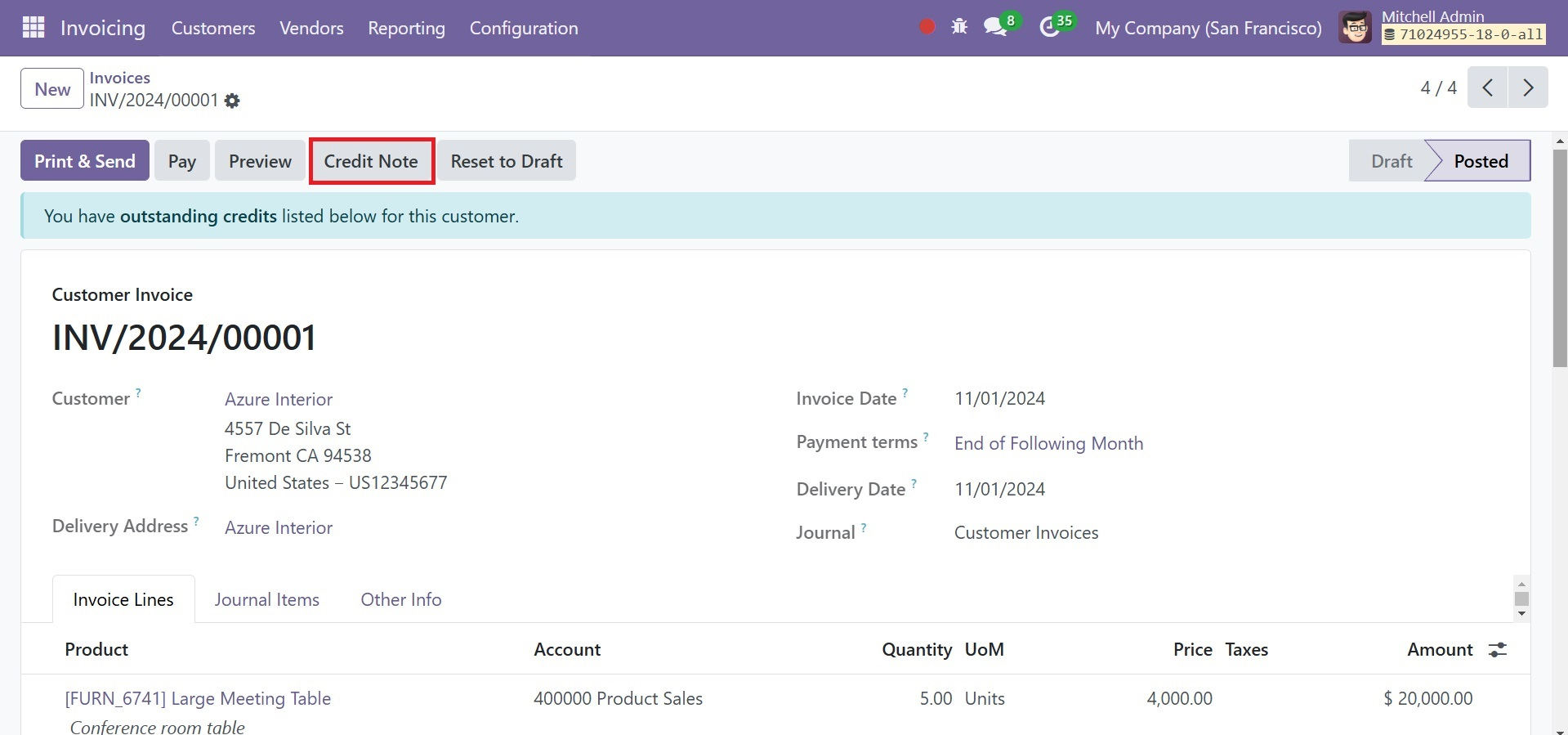Image resolution: width=1568 pixels, height=735 pixels.
Task: Click main page scrollbar thumb
Action: click(x=1560, y=258)
